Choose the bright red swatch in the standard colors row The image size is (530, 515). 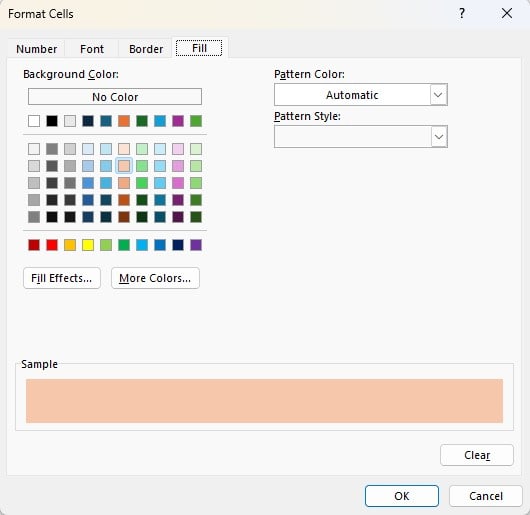pyautogui.click(x=52, y=245)
